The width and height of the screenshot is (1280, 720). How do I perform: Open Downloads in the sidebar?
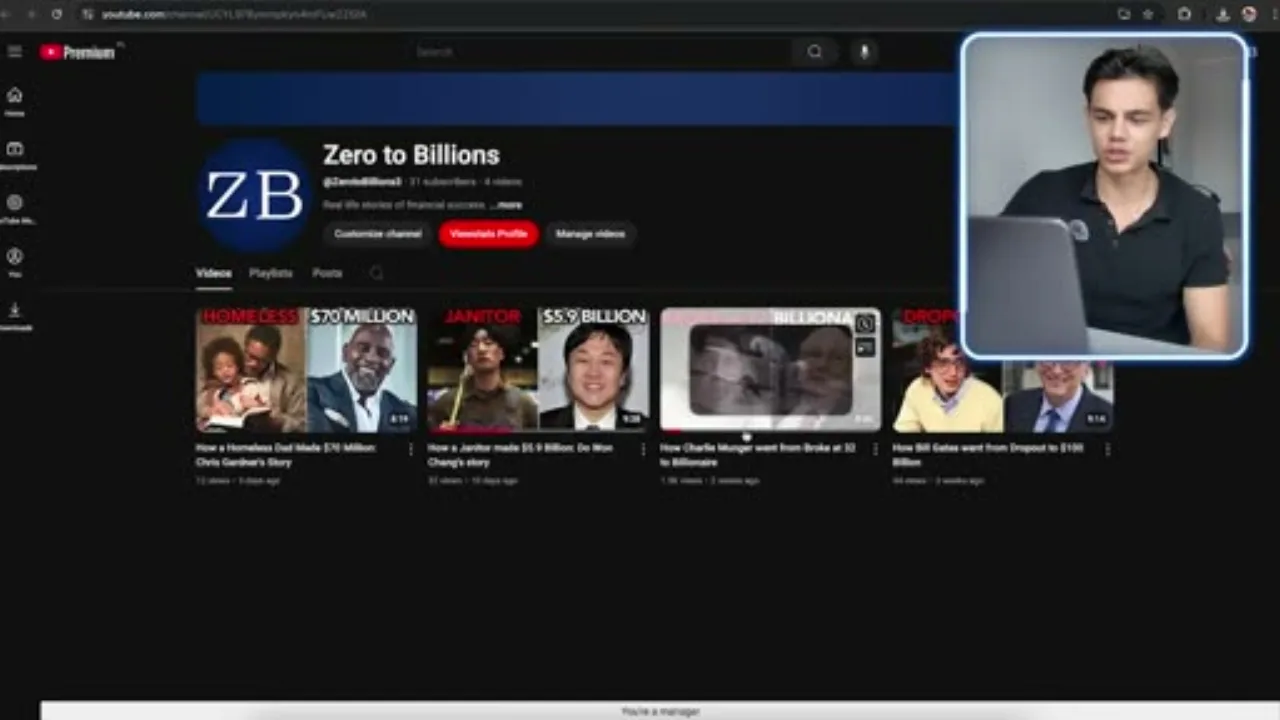[15, 316]
